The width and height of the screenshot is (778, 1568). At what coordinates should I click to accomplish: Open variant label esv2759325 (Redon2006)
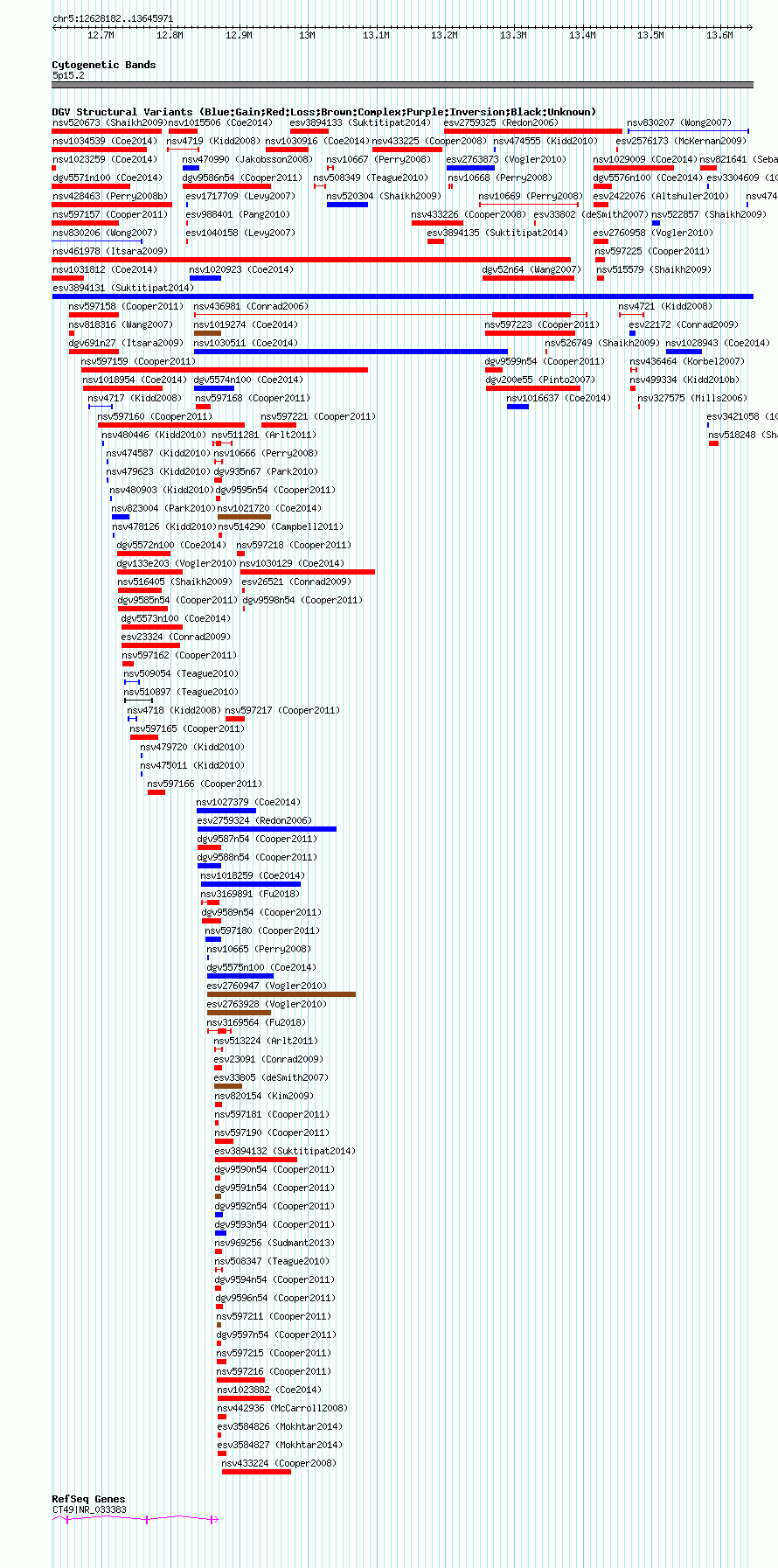pyautogui.click(x=501, y=122)
